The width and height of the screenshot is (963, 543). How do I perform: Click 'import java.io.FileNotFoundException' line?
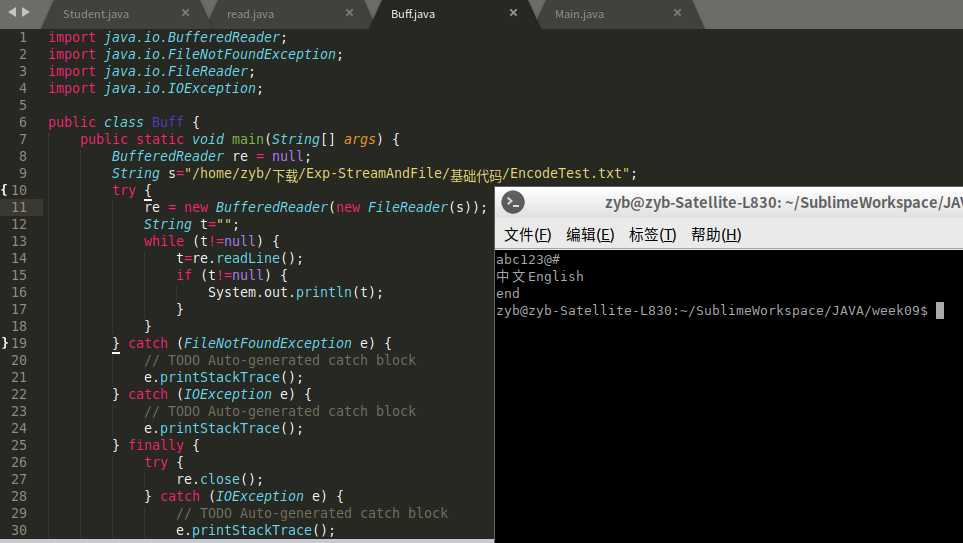click(195, 55)
